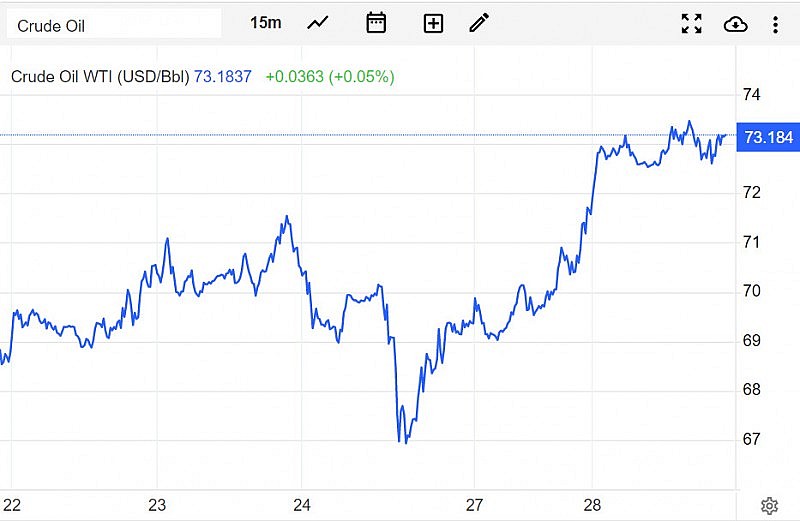Click the 74 price axis label

click(751, 95)
